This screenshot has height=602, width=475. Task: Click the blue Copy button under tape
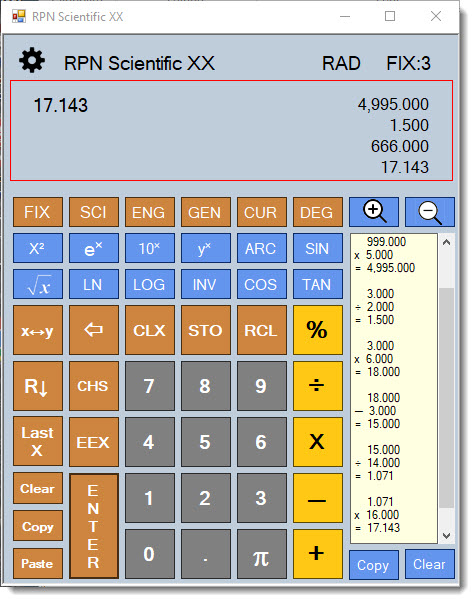click(x=374, y=564)
